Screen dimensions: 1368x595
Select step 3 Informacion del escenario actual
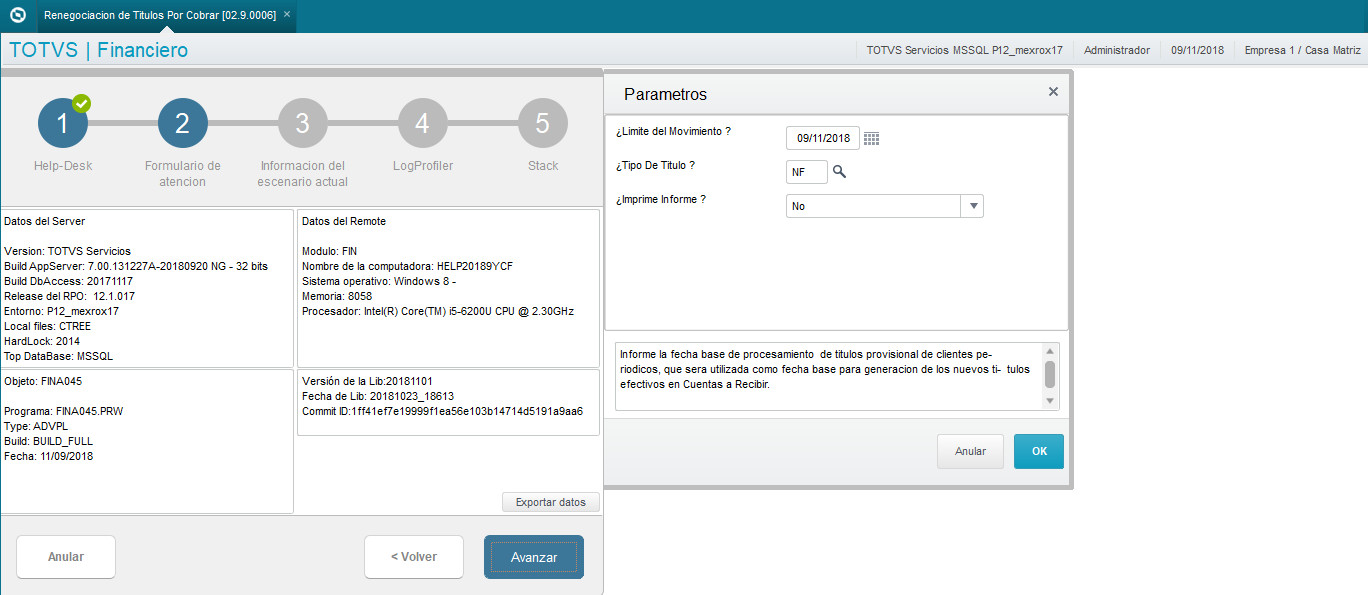point(303,123)
